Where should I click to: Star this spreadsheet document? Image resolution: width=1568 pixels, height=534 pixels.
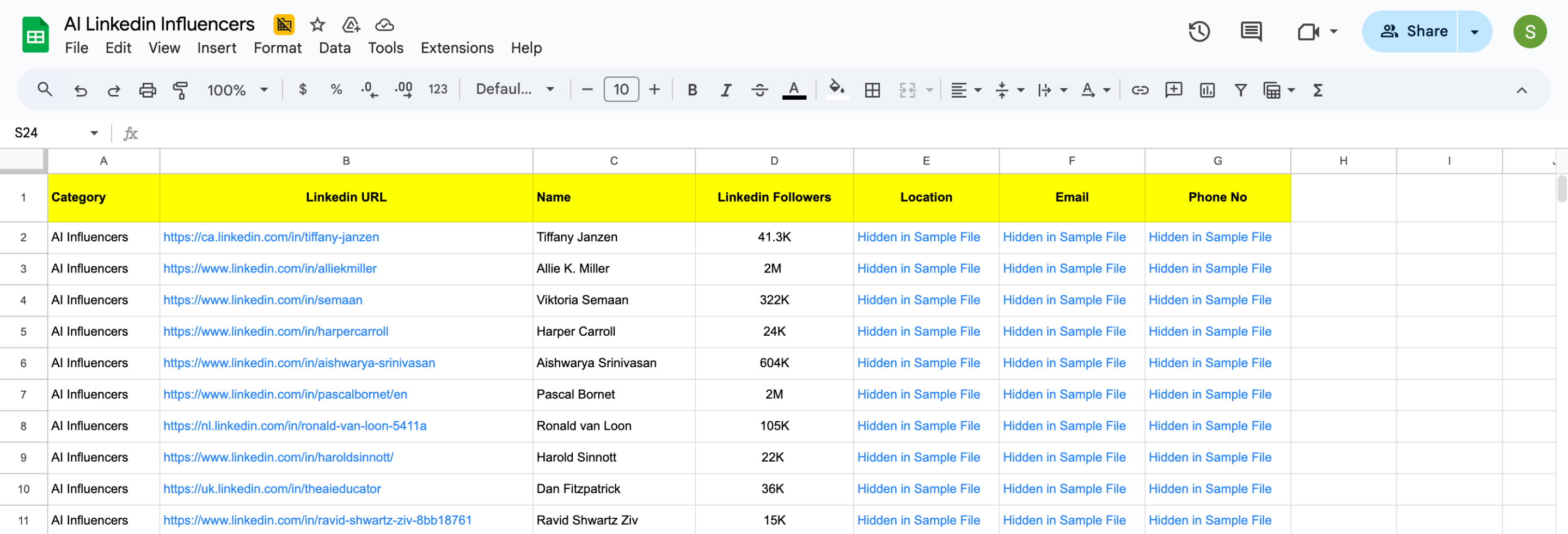click(317, 25)
